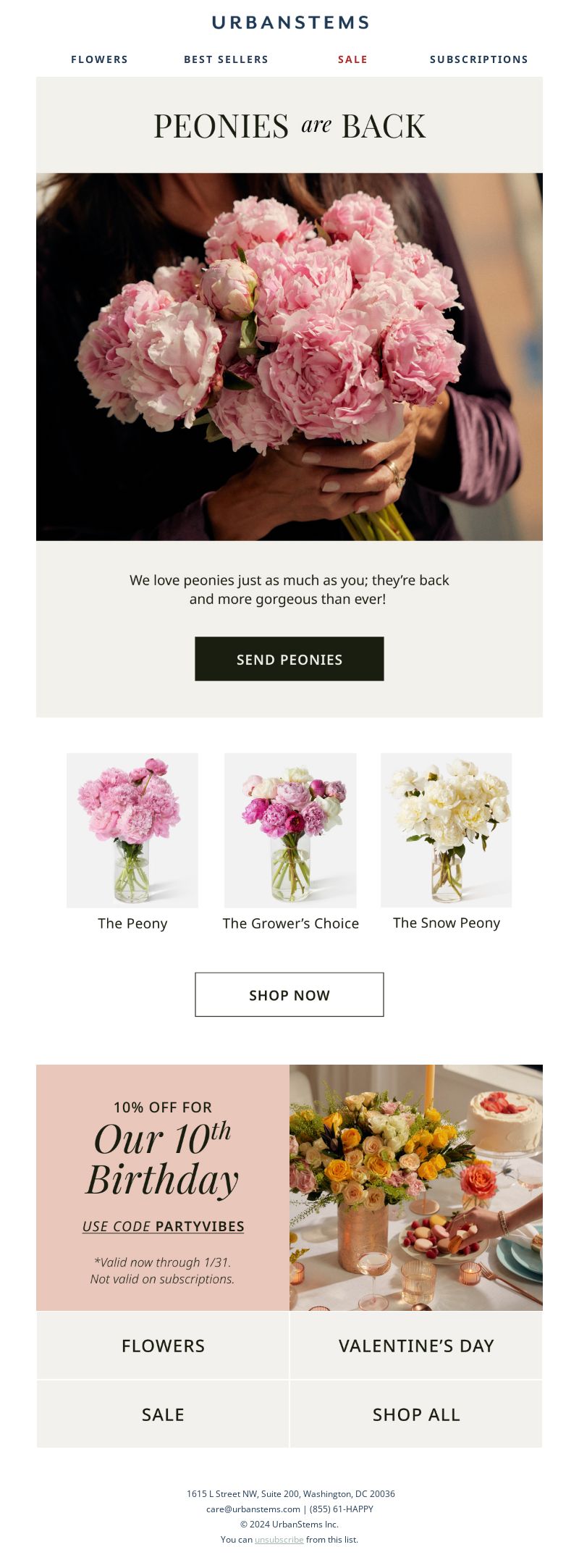This screenshot has height=1568, width=579.
Task: Click the 10th Birthday PARTYVIBES promo panel
Action: [163, 1187]
